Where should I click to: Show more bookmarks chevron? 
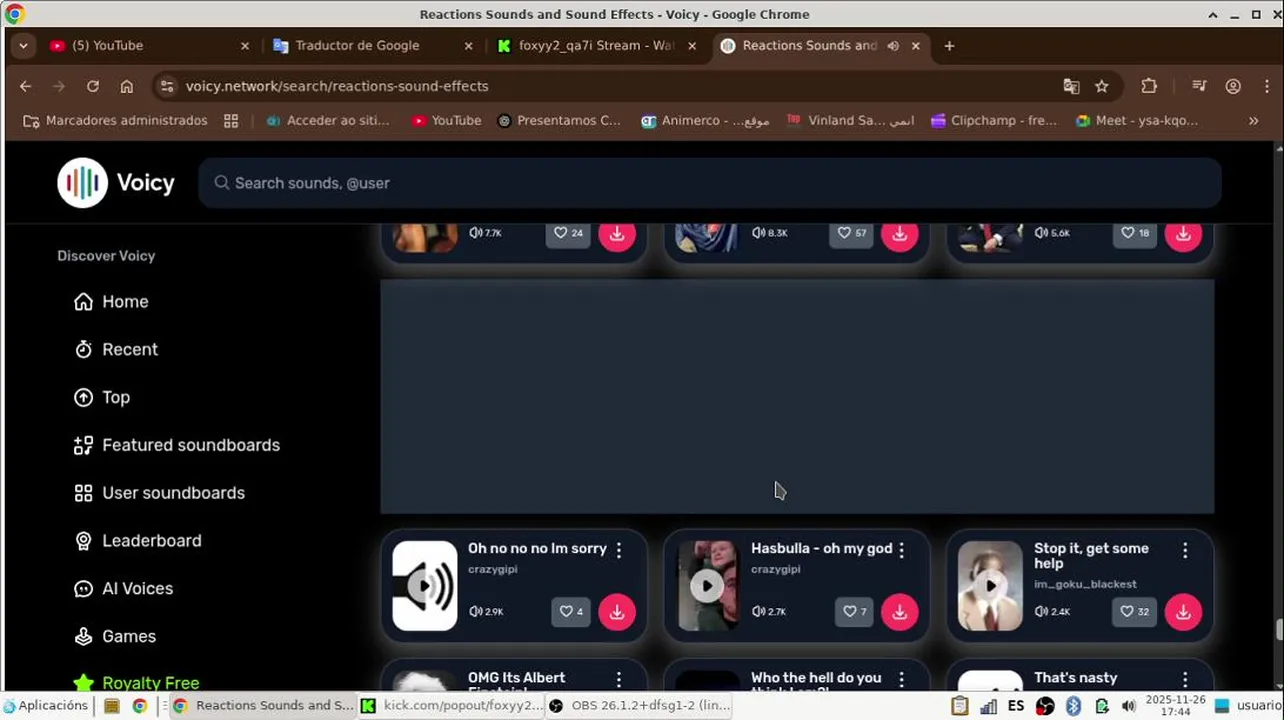[1254, 121]
